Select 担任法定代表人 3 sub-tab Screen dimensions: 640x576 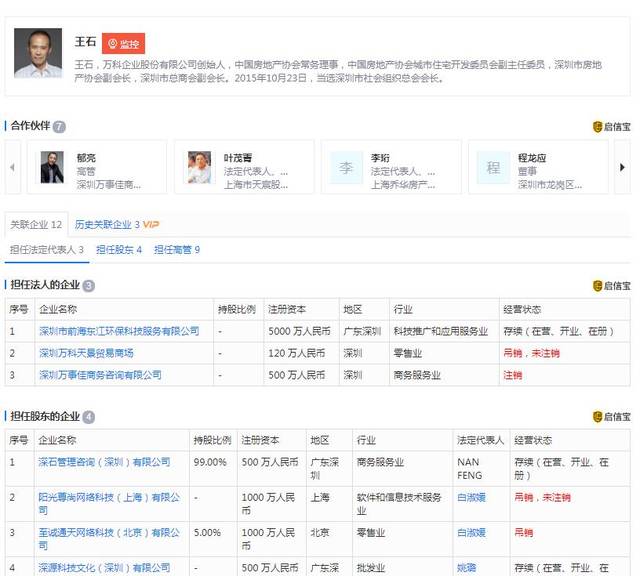[47, 249]
